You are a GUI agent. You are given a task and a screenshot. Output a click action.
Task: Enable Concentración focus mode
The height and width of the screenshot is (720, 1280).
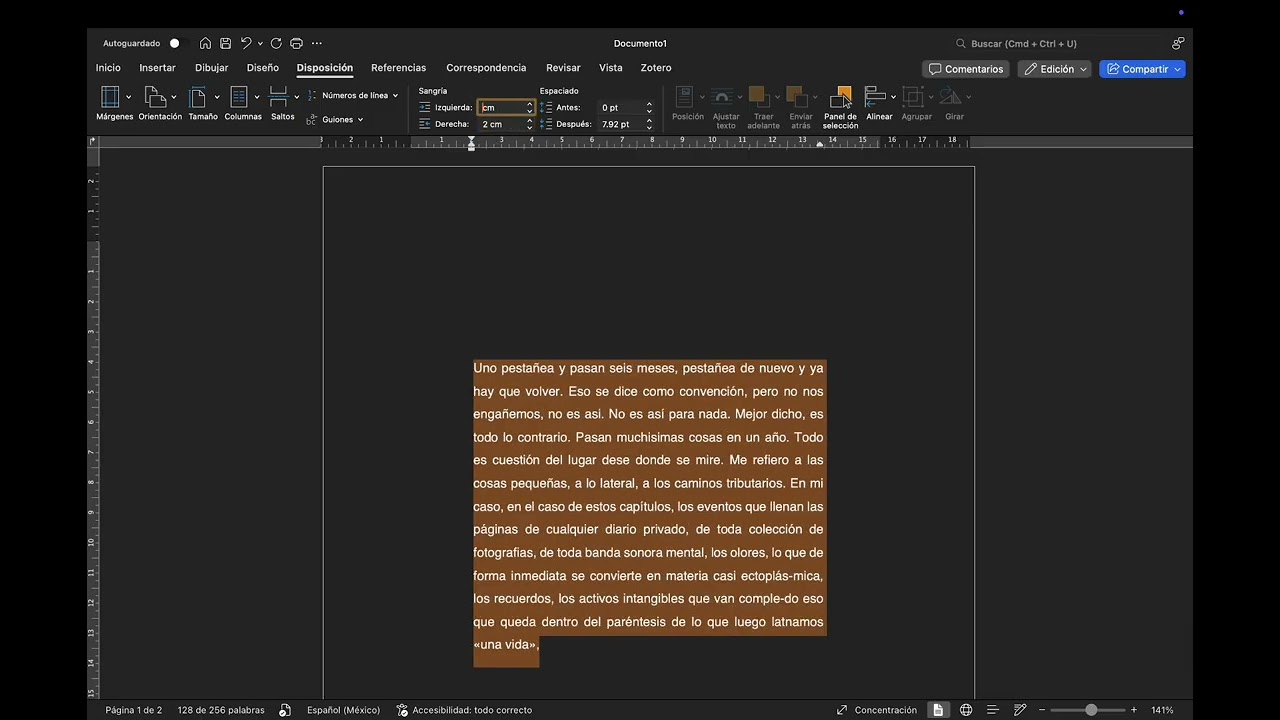(x=877, y=710)
